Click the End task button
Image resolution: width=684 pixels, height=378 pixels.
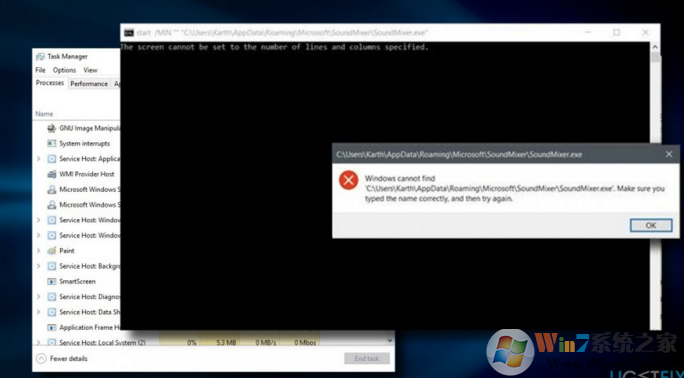point(366,359)
